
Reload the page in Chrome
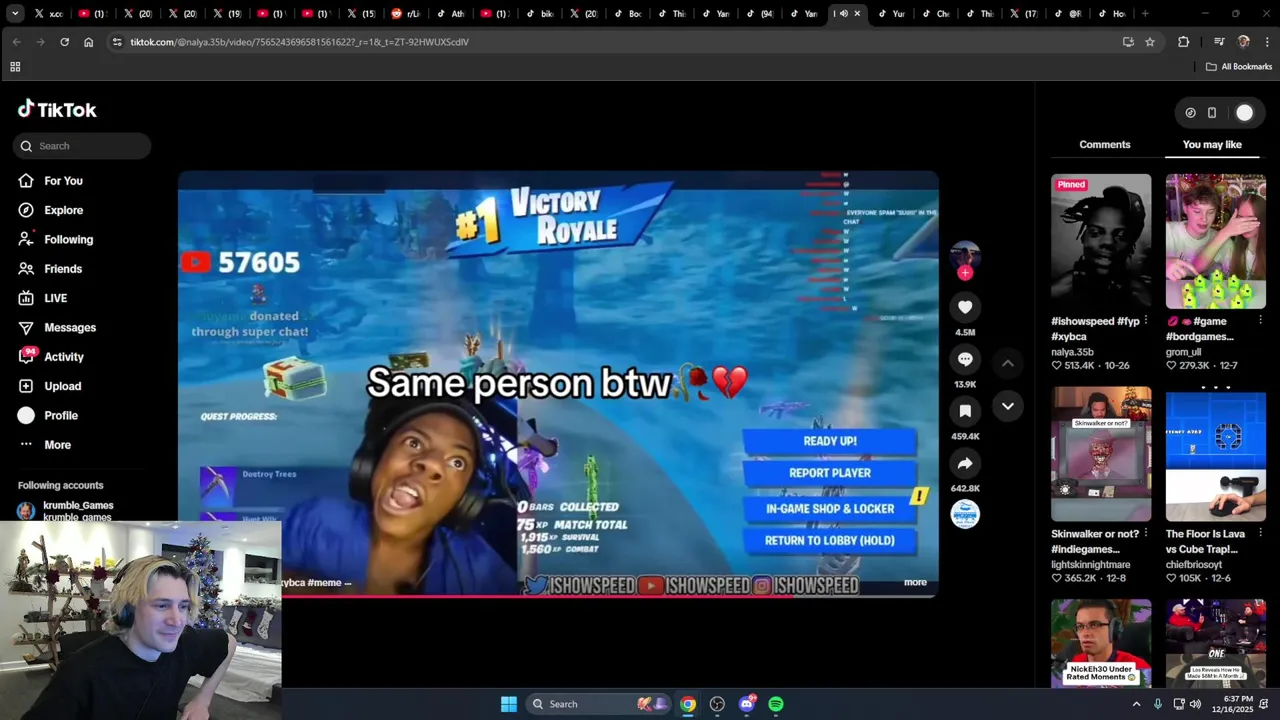point(64,42)
